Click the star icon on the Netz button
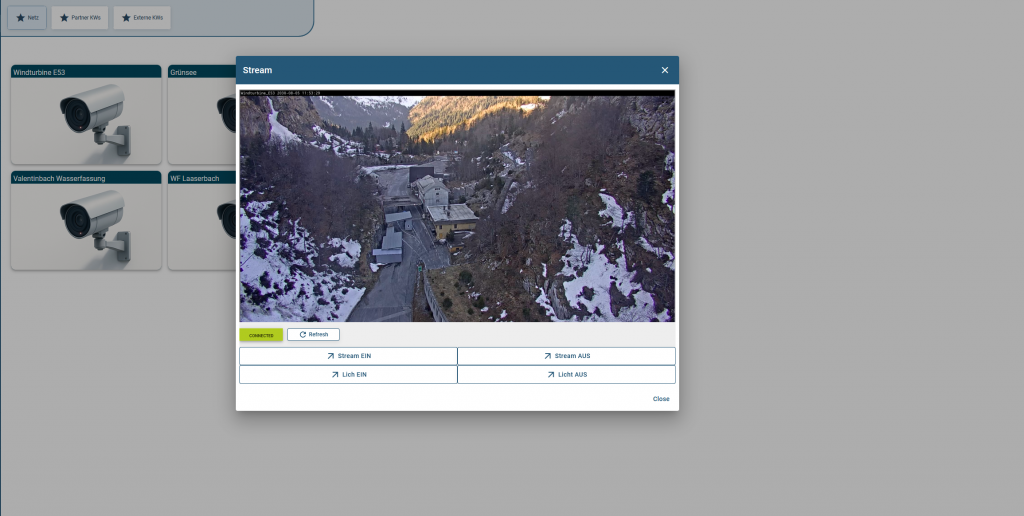 click(20, 18)
